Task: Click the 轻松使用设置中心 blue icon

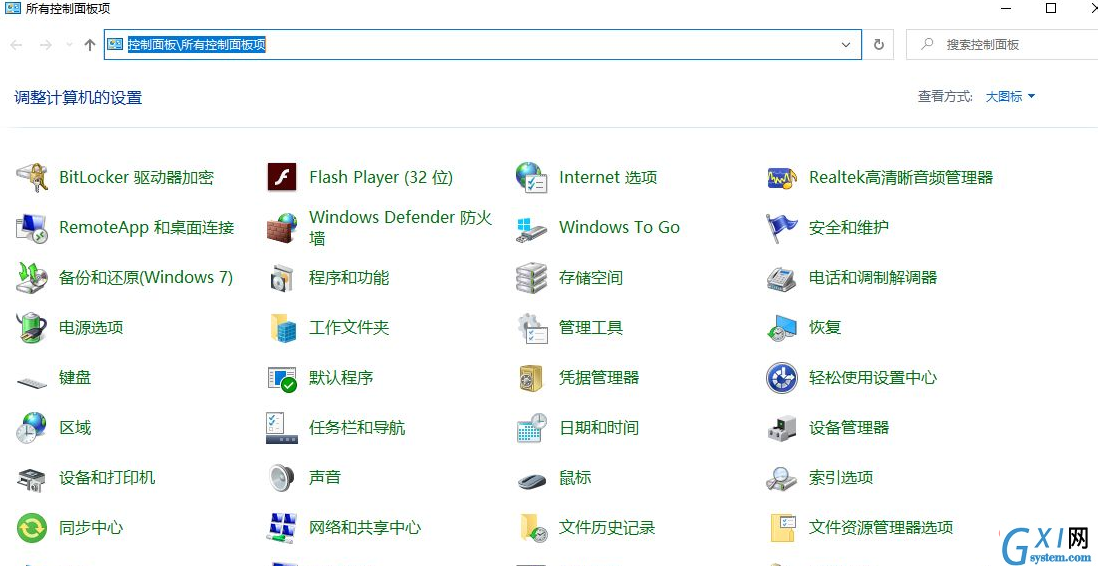Action: (x=782, y=378)
